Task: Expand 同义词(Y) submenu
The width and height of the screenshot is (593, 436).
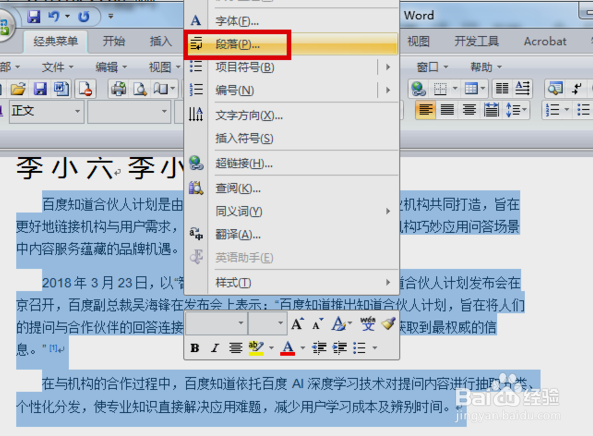Action: 291,211
